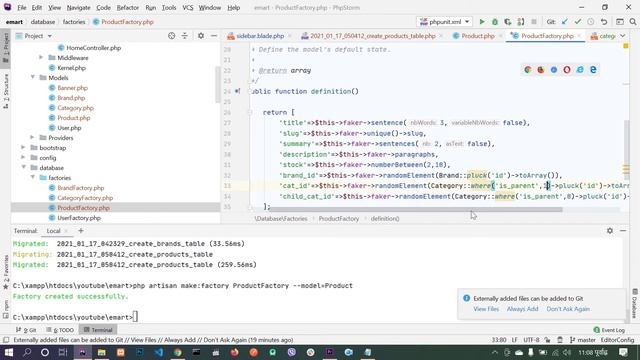Open Terminal panel settings gear

click(x=610, y=231)
